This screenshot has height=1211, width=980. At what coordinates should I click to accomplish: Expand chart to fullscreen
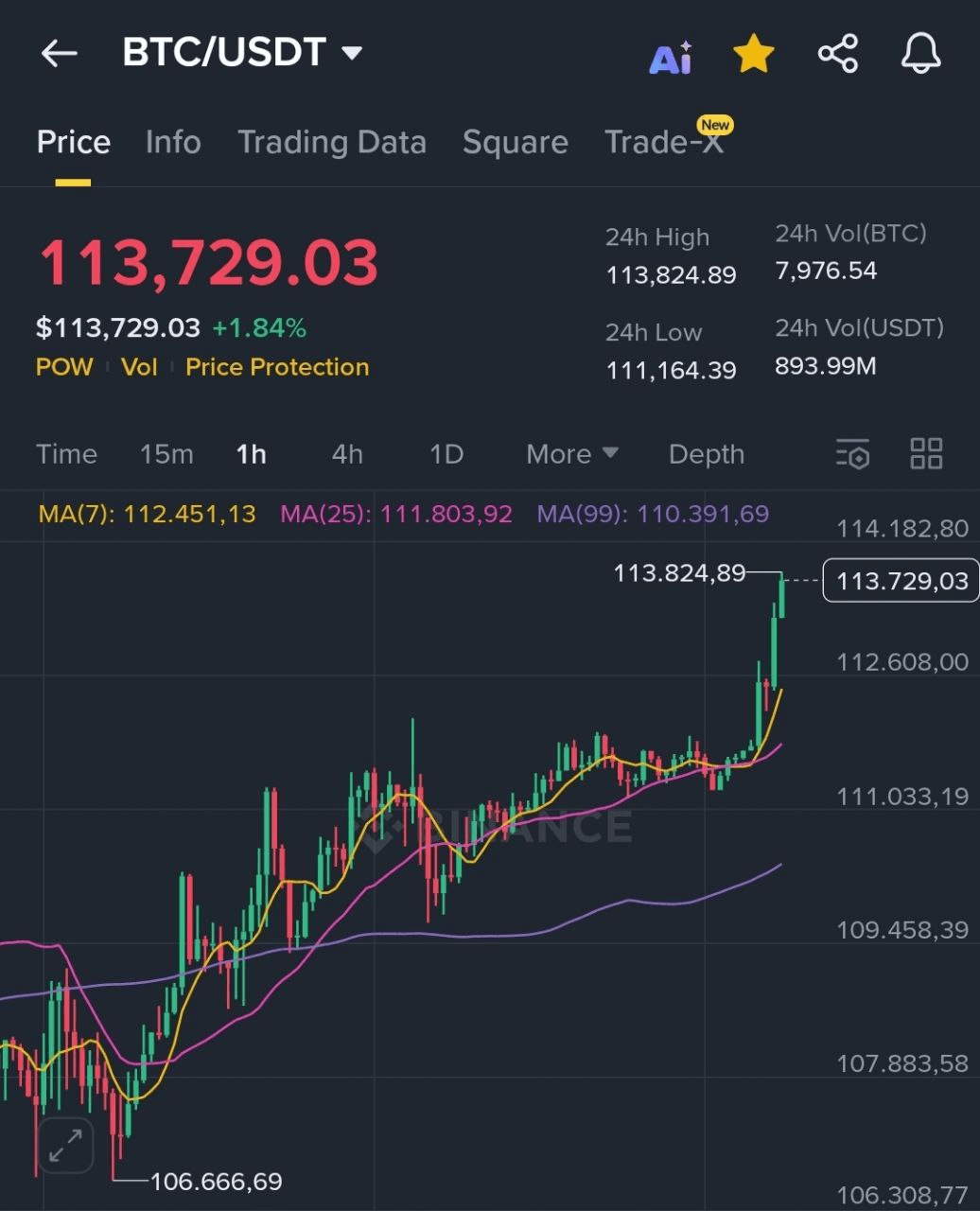pos(65,1146)
